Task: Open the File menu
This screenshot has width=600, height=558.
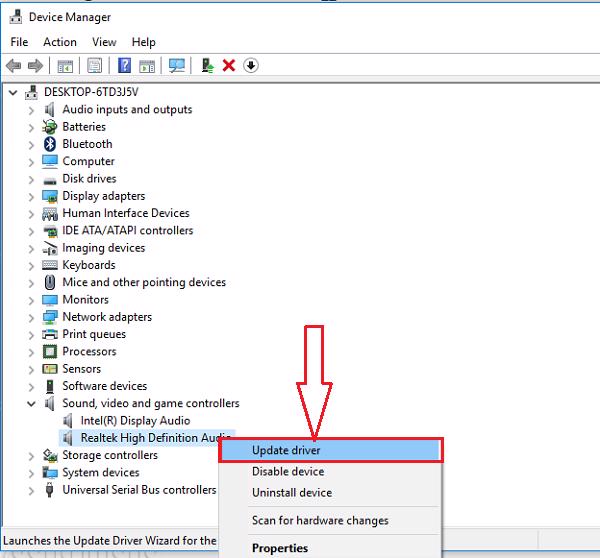Action: tap(19, 42)
